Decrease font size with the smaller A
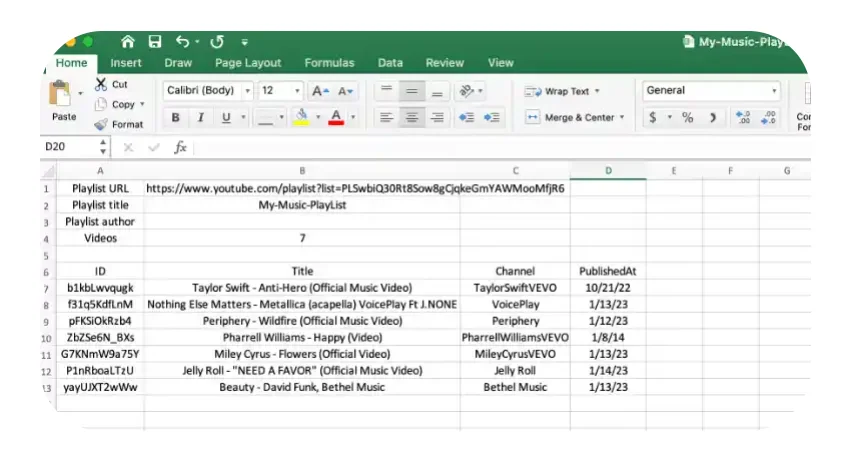860x449 pixels. 345,91
